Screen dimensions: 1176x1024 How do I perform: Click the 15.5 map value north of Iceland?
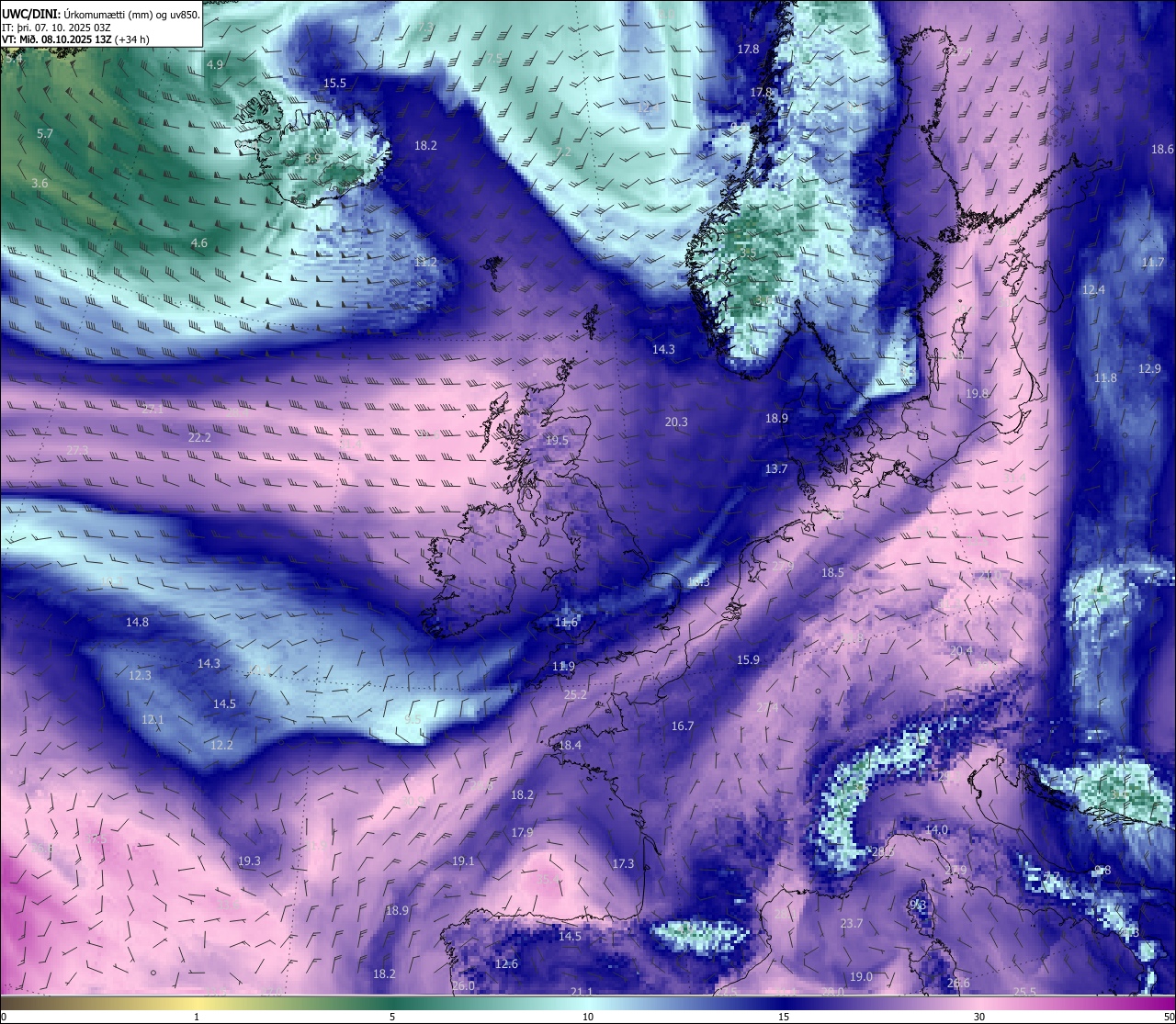coord(334,83)
